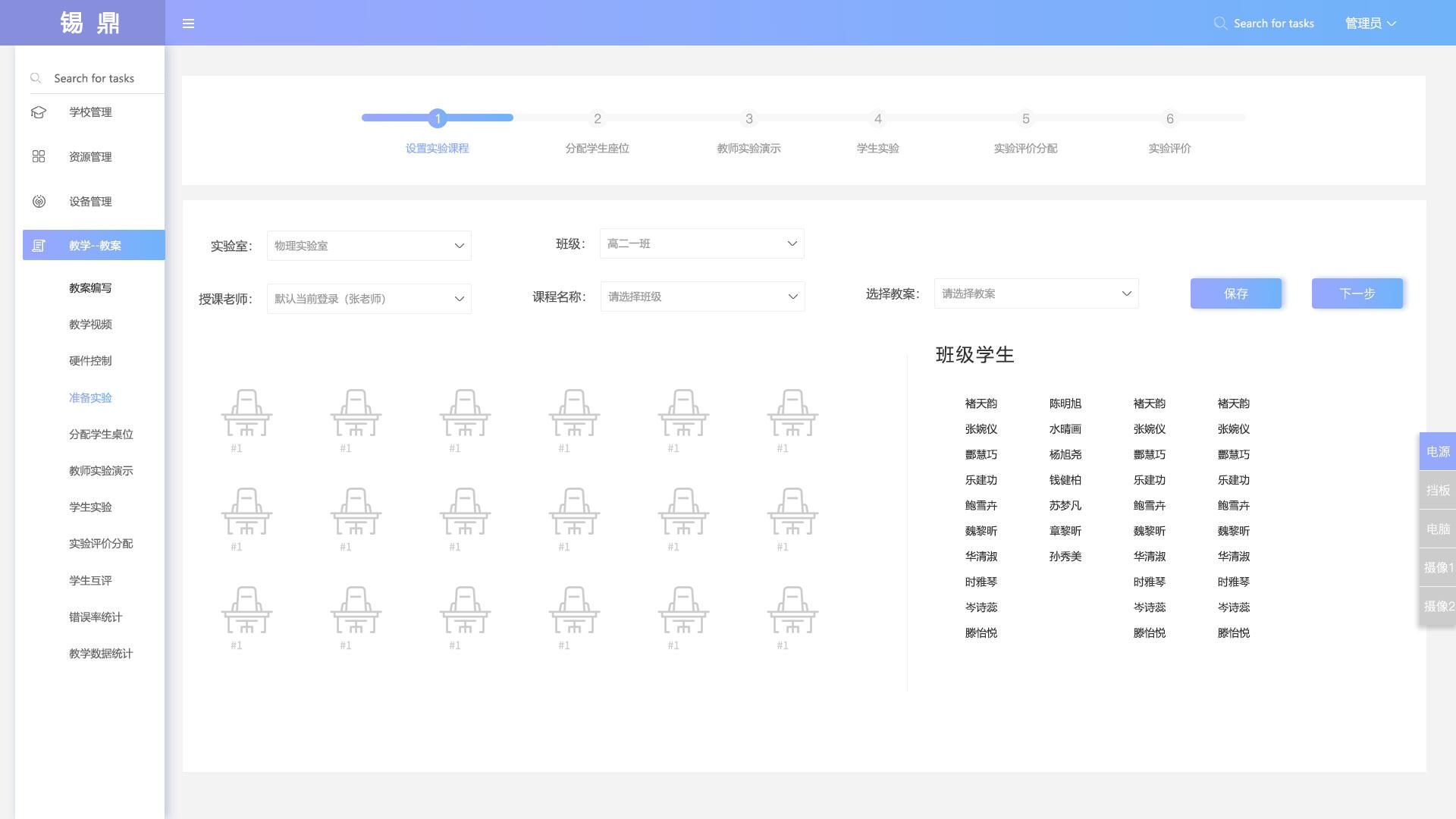Open the 实验室 dropdown showing 物理实验室
Viewport: 1456px width, 819px height.
(x=369, y=246)
